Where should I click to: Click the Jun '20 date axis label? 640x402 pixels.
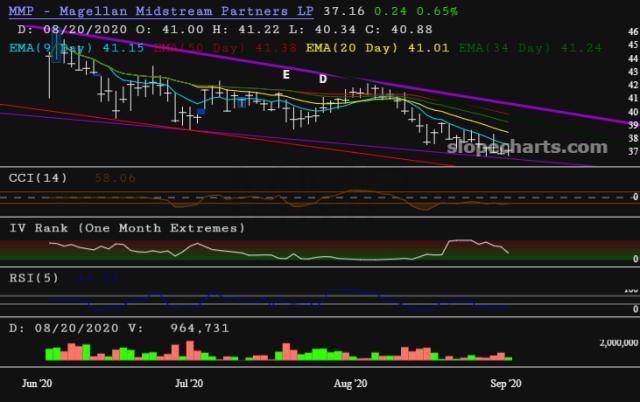coord(39,383)
